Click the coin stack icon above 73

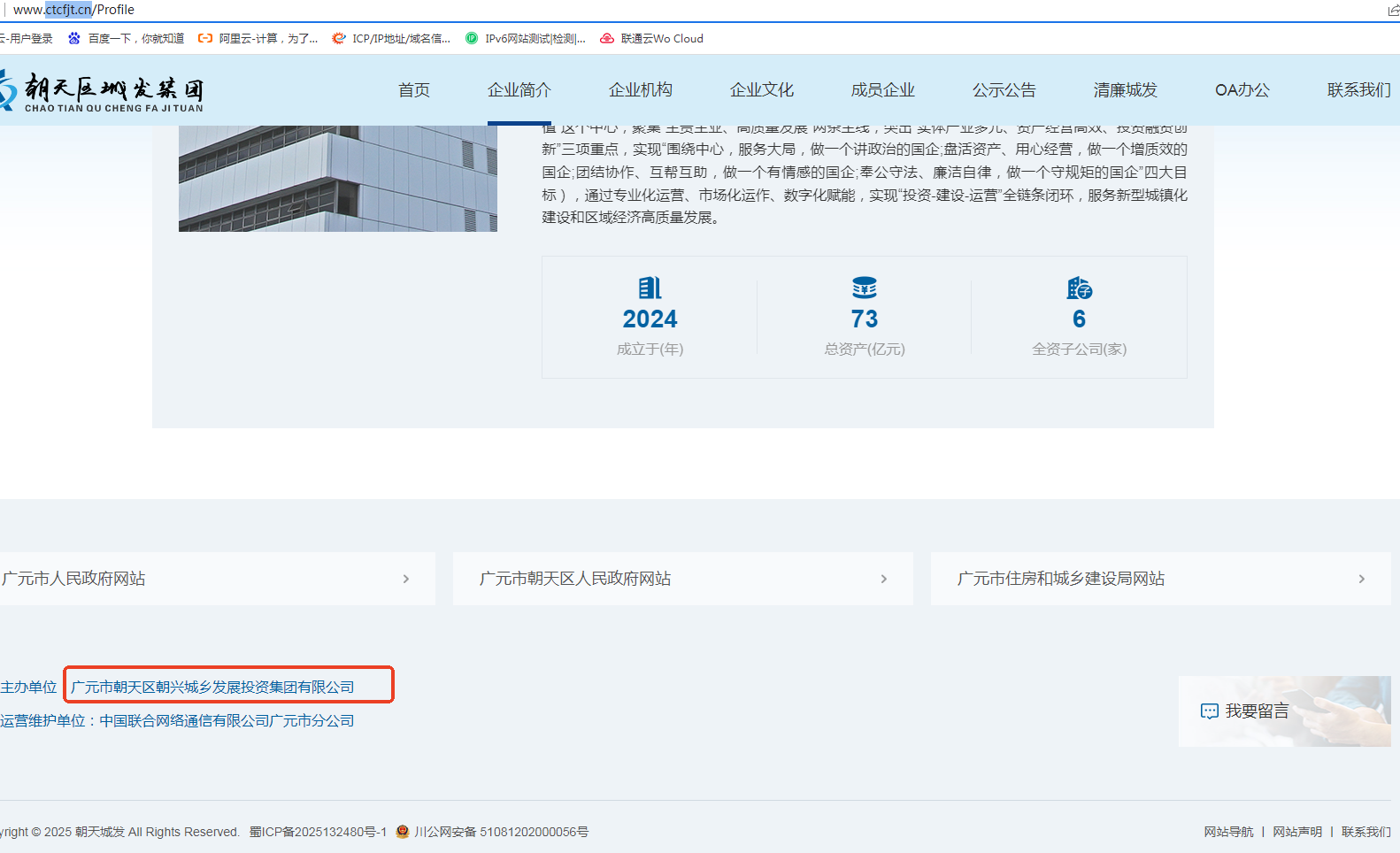(865, 288)
